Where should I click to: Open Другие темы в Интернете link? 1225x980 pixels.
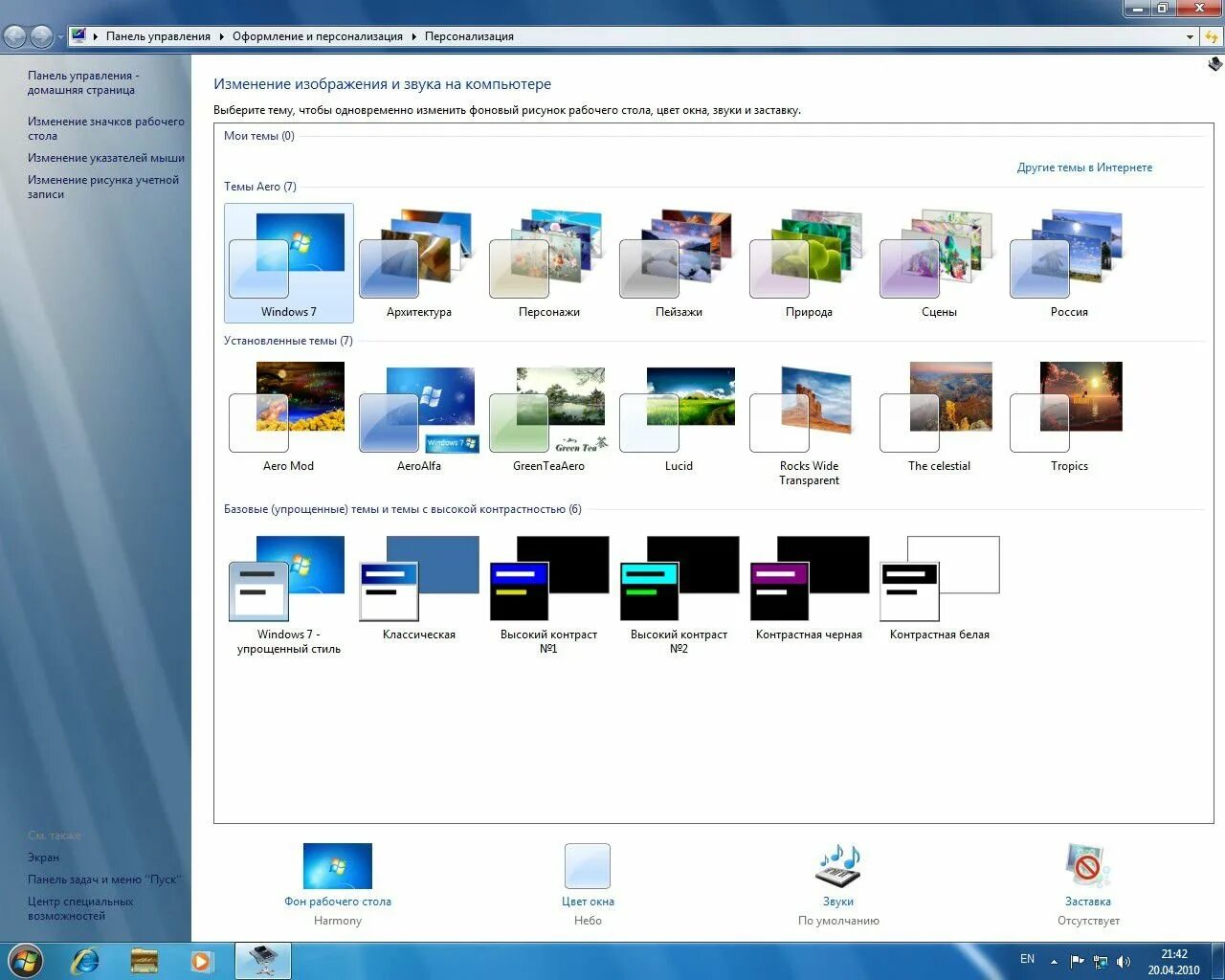(1084, 167)
